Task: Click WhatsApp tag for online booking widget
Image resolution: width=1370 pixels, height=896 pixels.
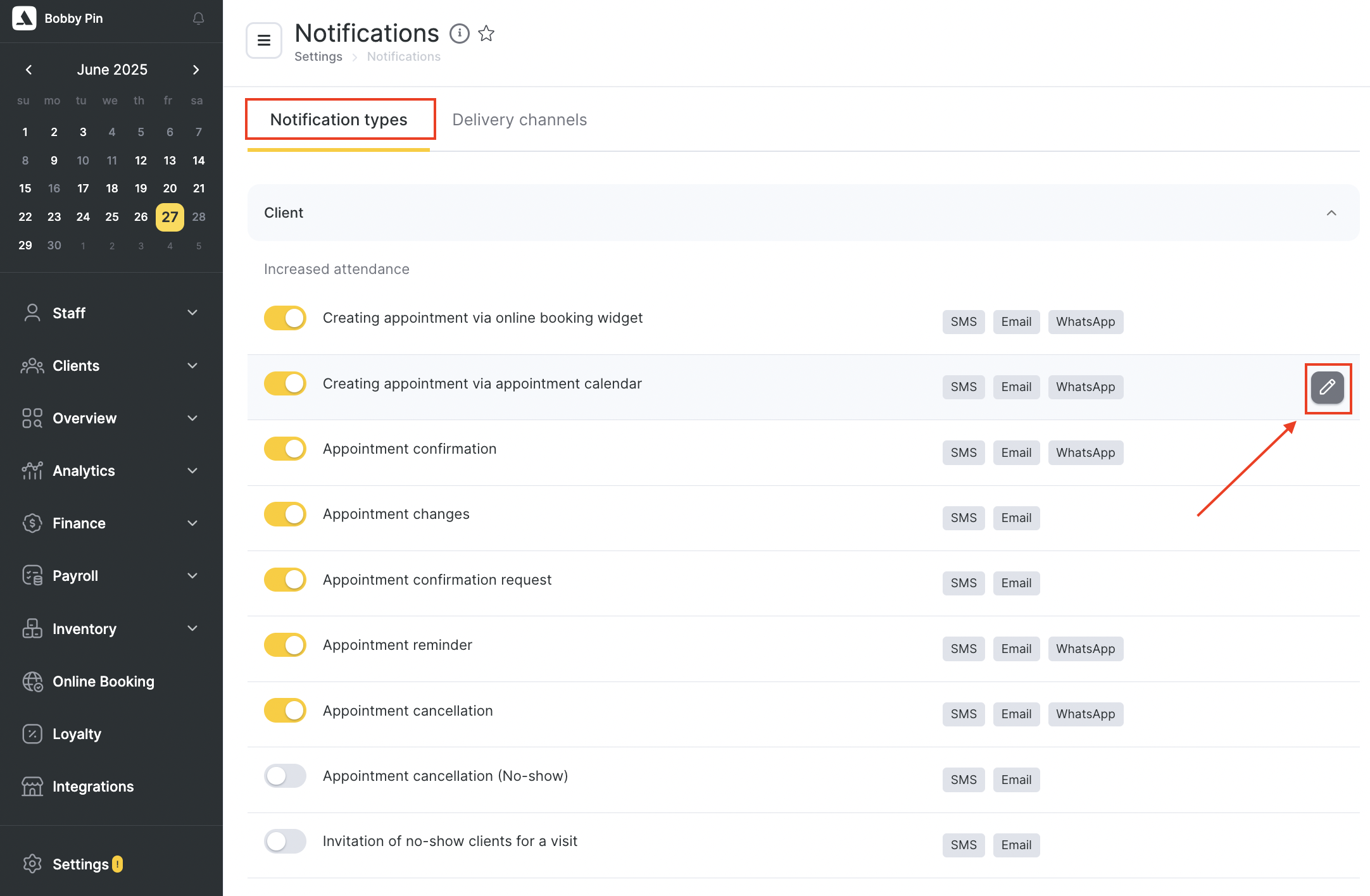Action: point(1085,321)
